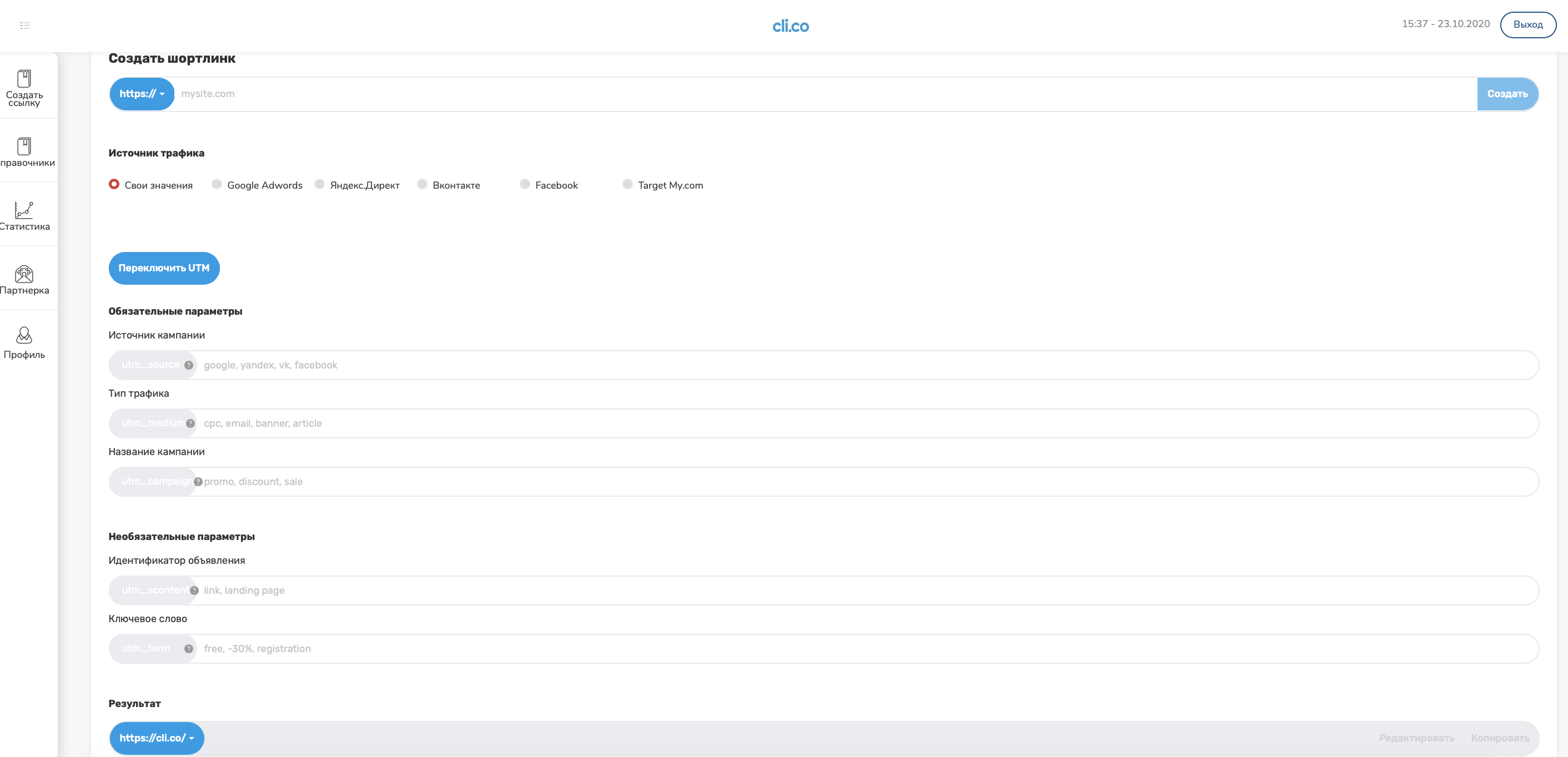Expand the https:// protocol dropdown
The width and height of the screenshot is (1568, 757).
142,94
